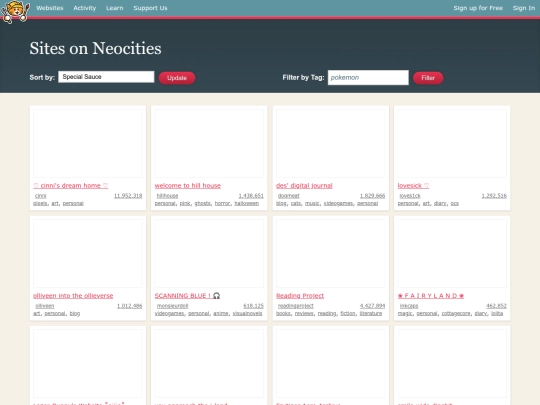Click the 4,427,894 views count
The height and width of the screenshot is (405, 540).
coord(372,305)
